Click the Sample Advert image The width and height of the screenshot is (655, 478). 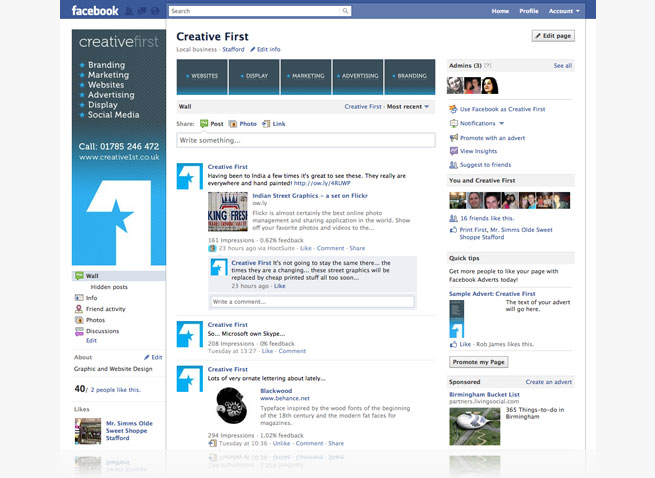pyautogui.click(x=457, y=319)
